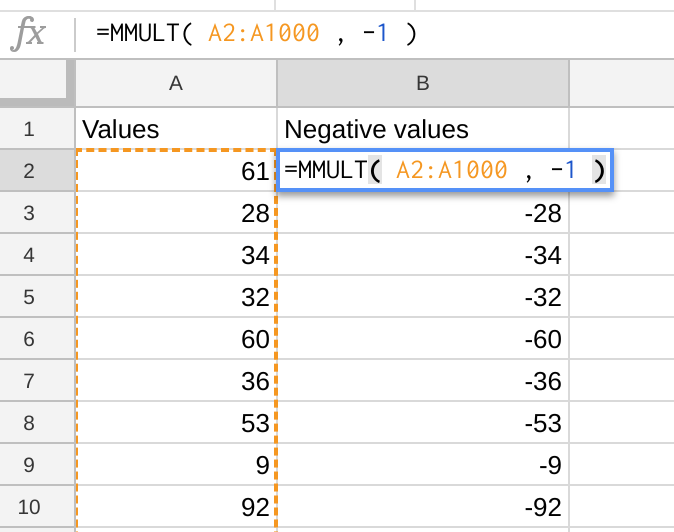
Task: Click A2:A1000 reference inside cell B2
Action: pyautogui.click(x=452, y=170)
